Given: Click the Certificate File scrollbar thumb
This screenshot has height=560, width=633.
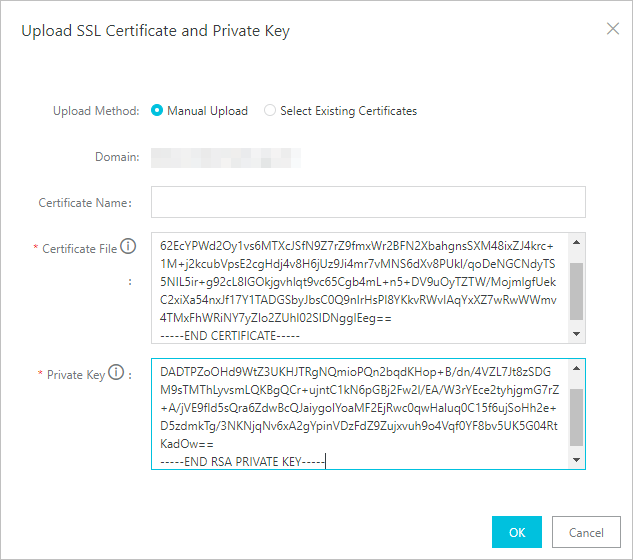Looking at the screenshot, I should point(576,291).
